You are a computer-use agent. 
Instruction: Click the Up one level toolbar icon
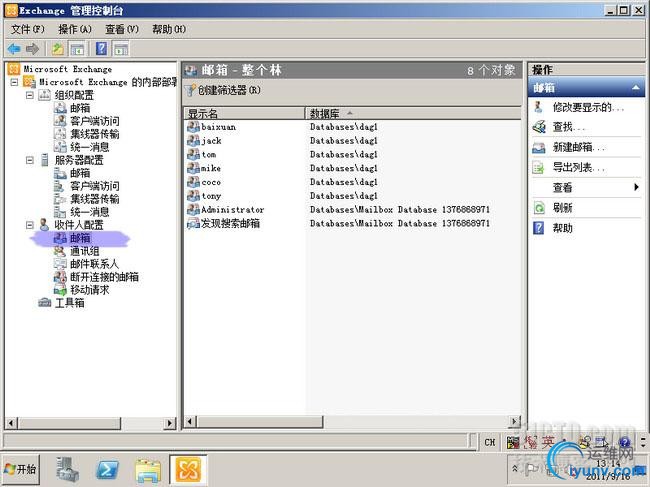click(58, 49)
